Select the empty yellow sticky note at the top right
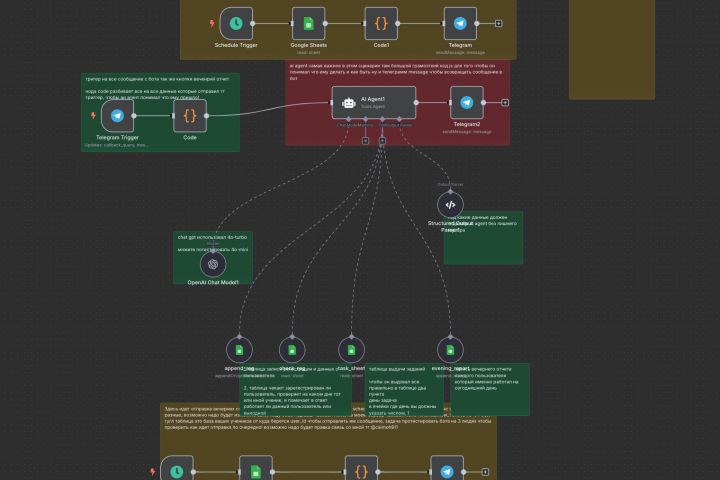Viewport: 720px width, 480px height. (612, 49)
